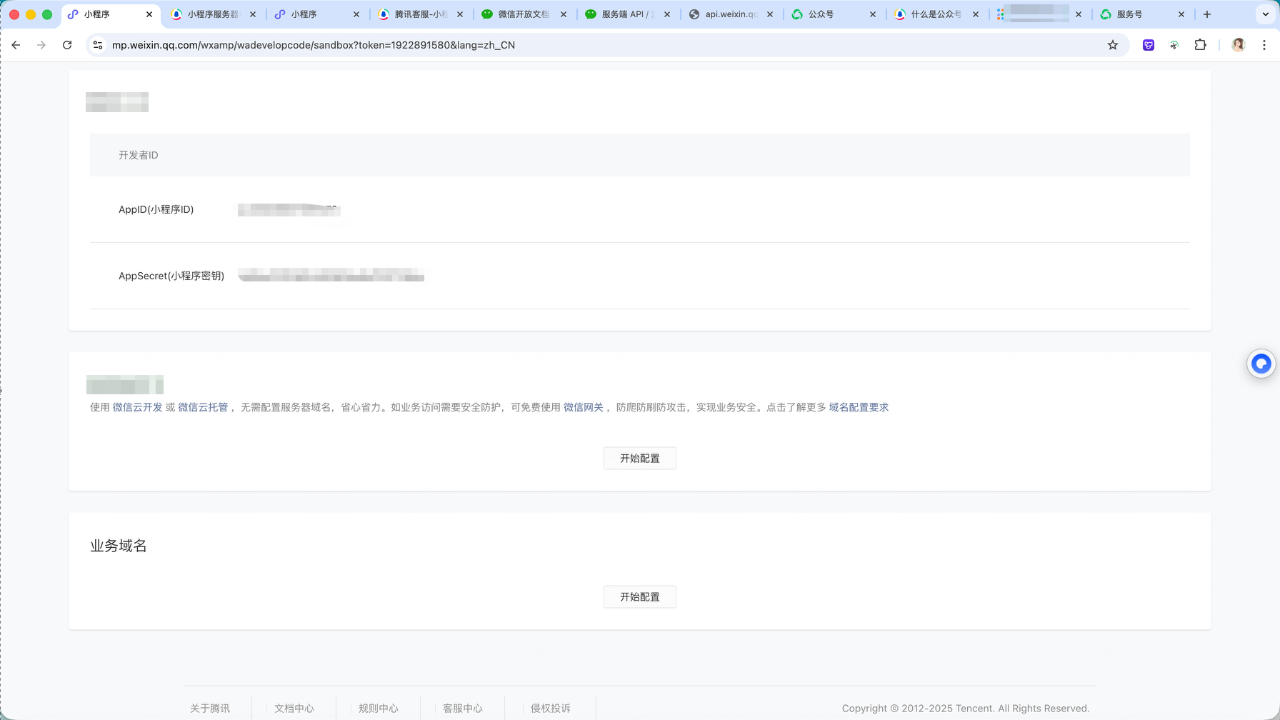
Task: Click the blurred AppSecret value
Action: [331, 275]
